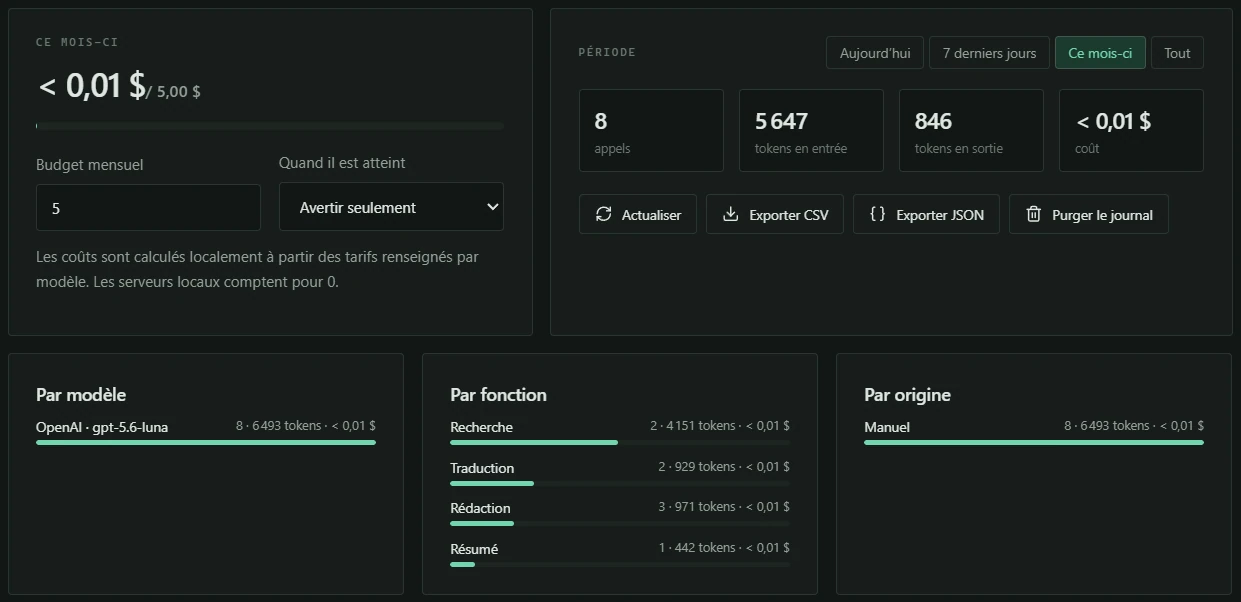Click the Actualiser button label

coord(651,215)
